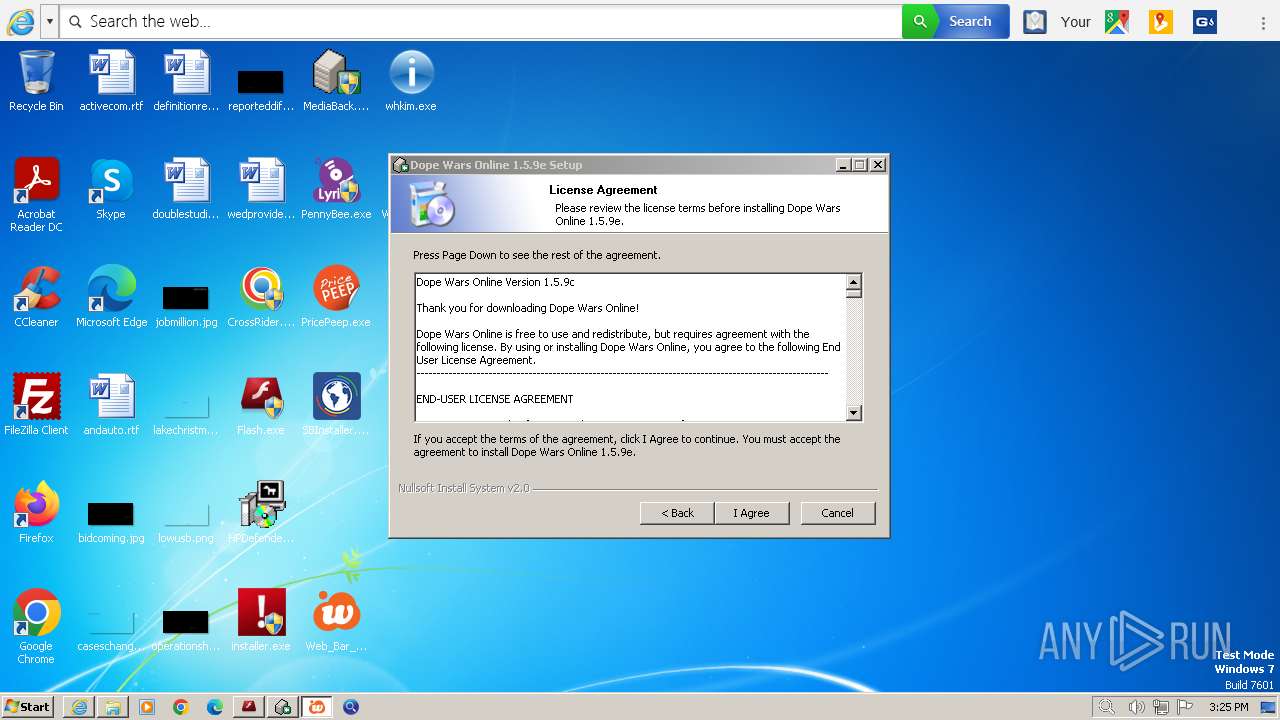
Task: Switch to the Web Bar taskbar item
Action: click(317, 707)
